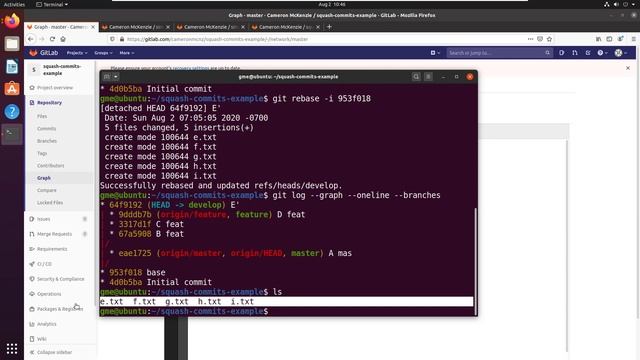Switch to fourth Cameron McKenzie Firefox tab
The image size is (640, 360).
pyautogui.click(x=286, y=27)
